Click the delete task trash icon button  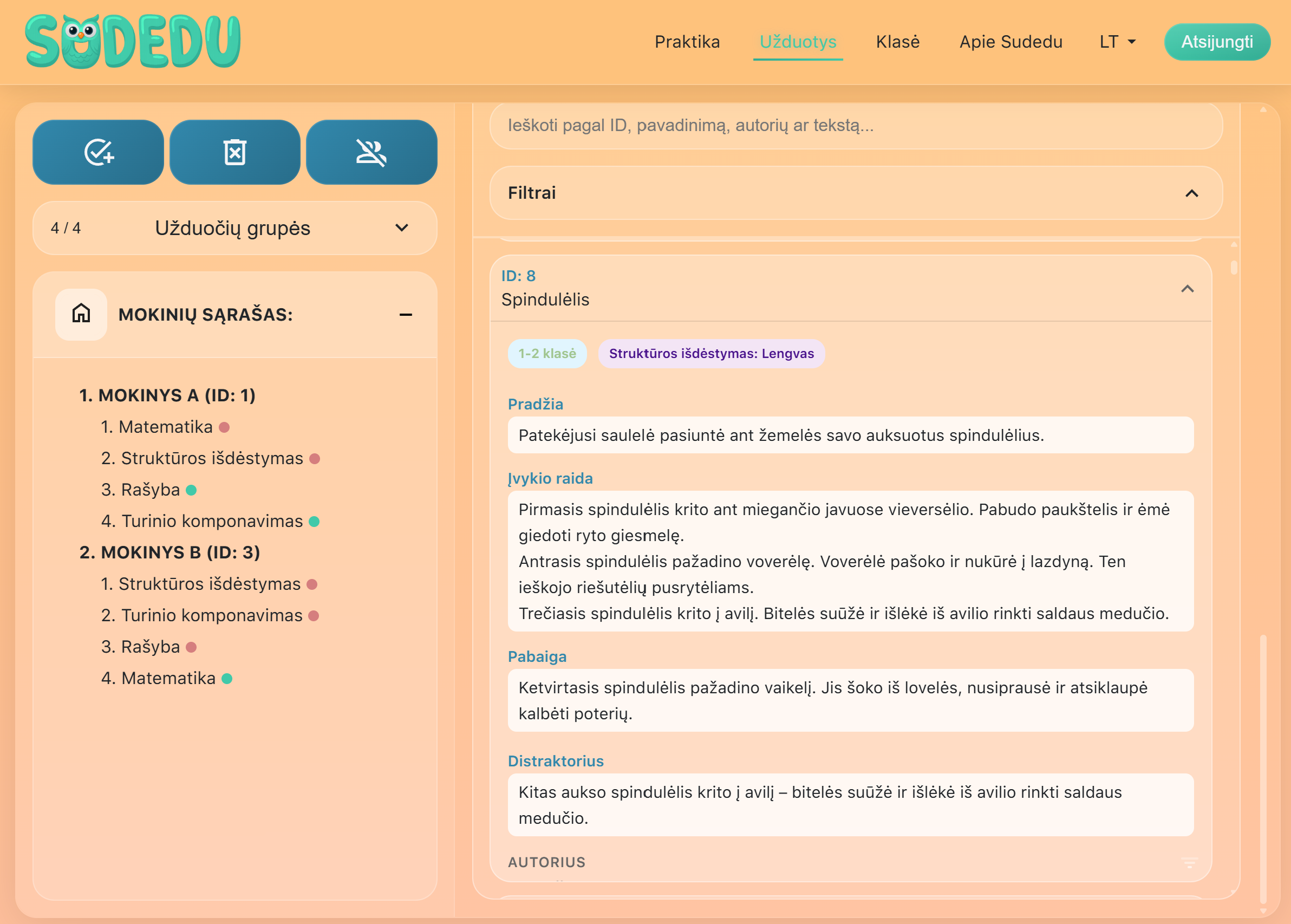(x=235, y=152)
